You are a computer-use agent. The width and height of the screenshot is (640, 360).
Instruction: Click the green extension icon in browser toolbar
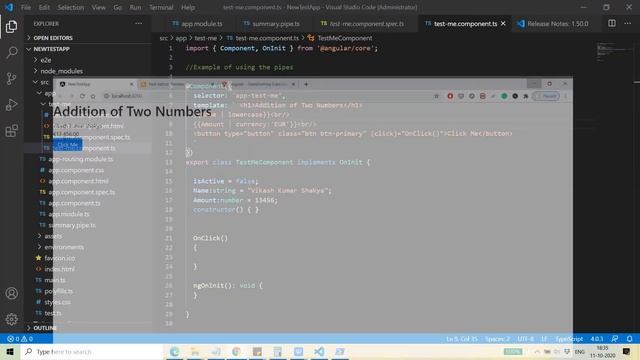[504, 96]
